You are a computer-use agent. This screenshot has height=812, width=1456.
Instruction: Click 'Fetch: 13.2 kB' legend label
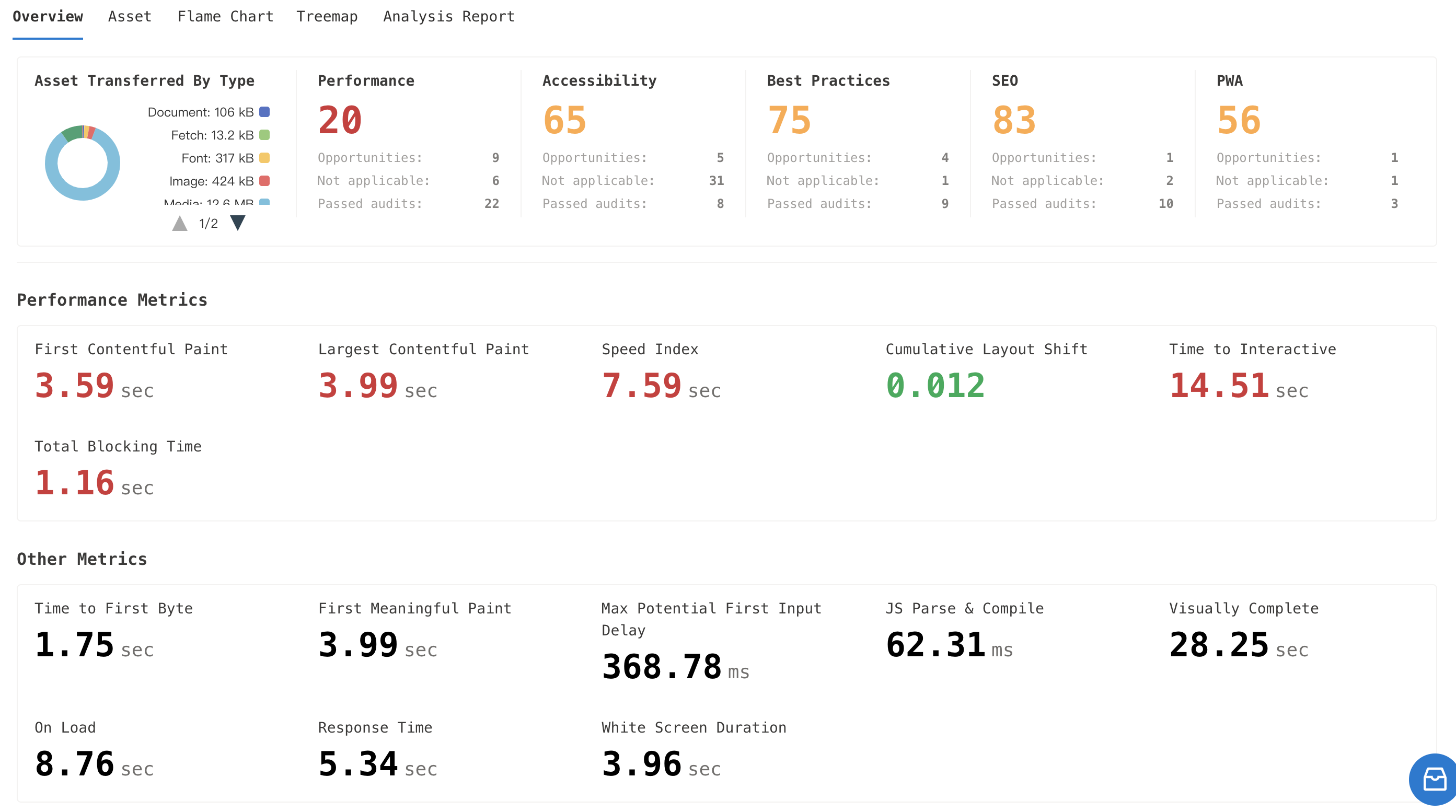tap(213, 135)
